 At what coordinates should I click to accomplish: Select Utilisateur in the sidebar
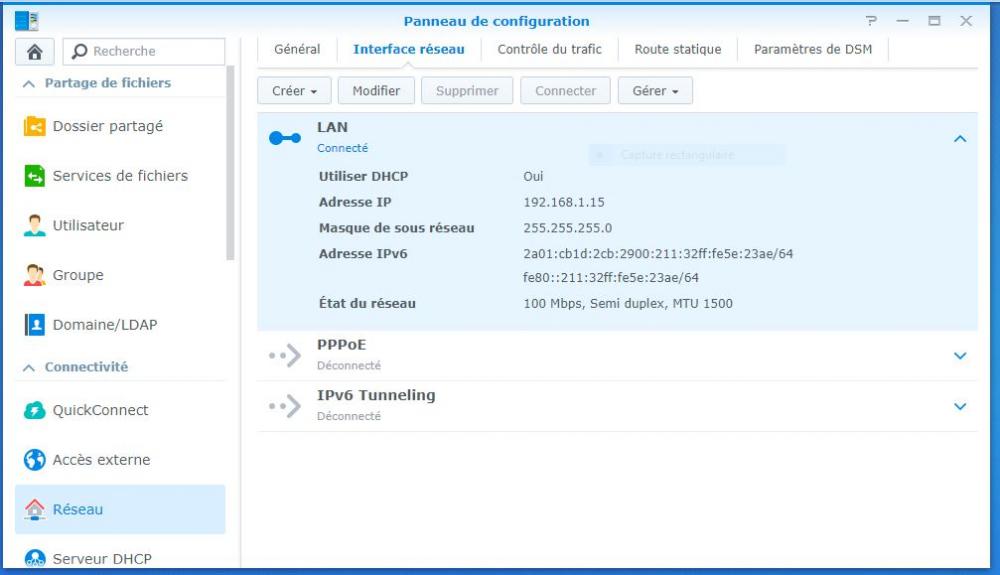[120, 226]
